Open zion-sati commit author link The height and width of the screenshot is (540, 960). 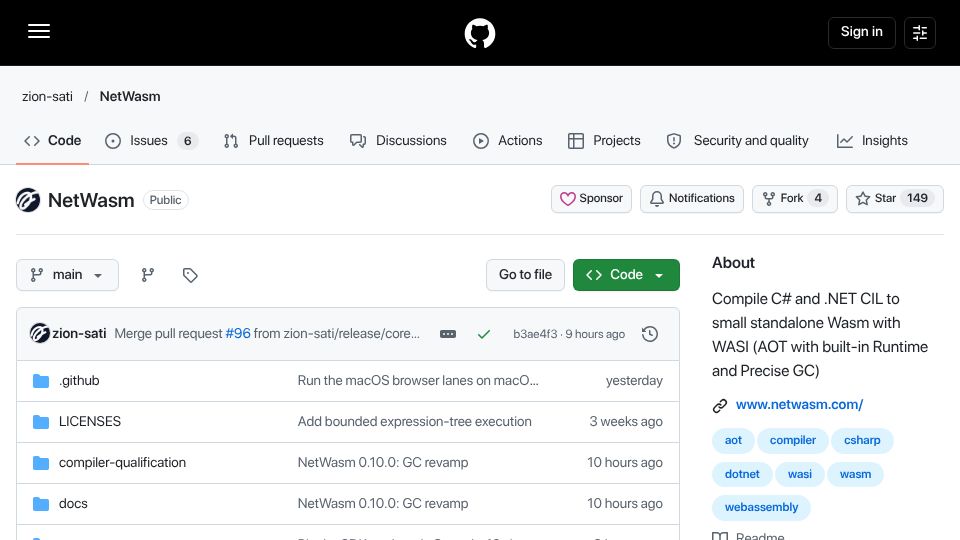pos(79,334)
